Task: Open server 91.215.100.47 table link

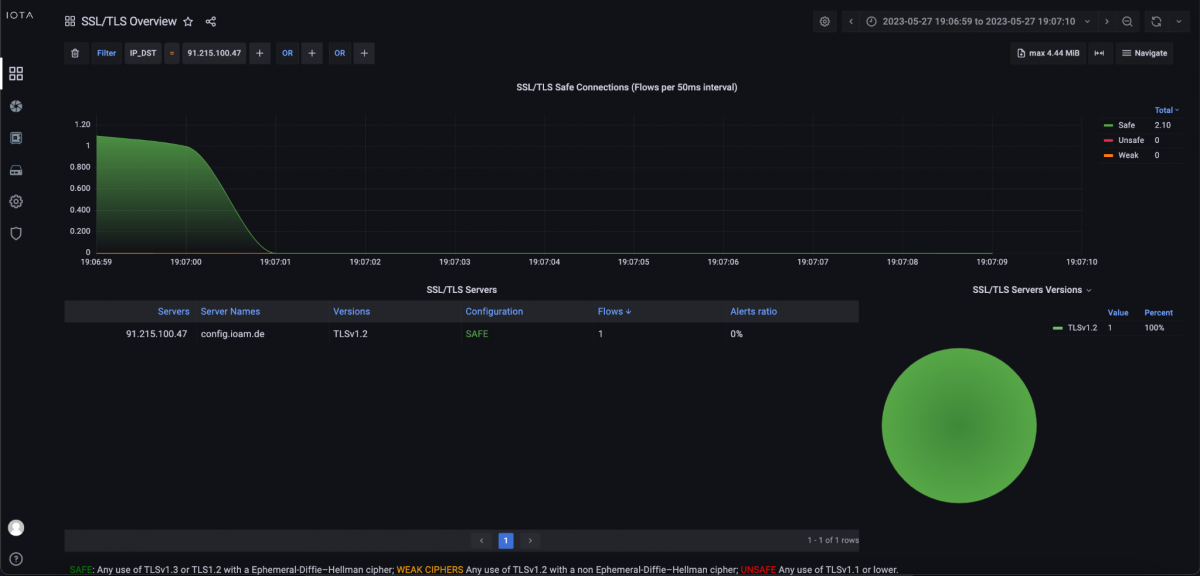Action: [156, 334]
